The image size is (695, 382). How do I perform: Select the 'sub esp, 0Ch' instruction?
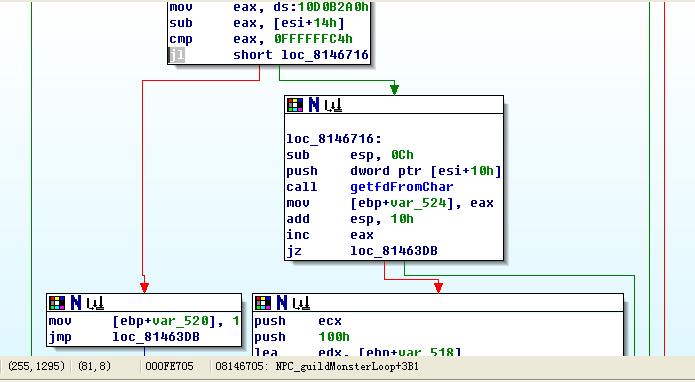(x=350, y=155)
